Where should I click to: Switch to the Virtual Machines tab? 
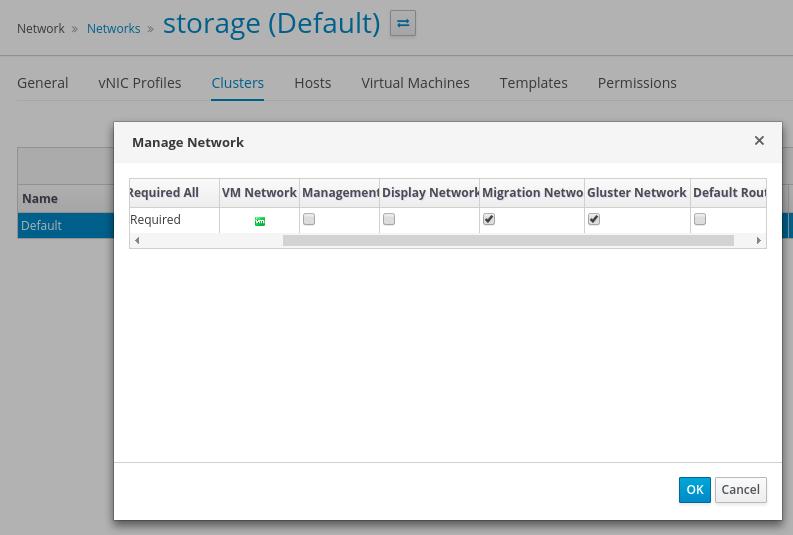coord(415,83)
